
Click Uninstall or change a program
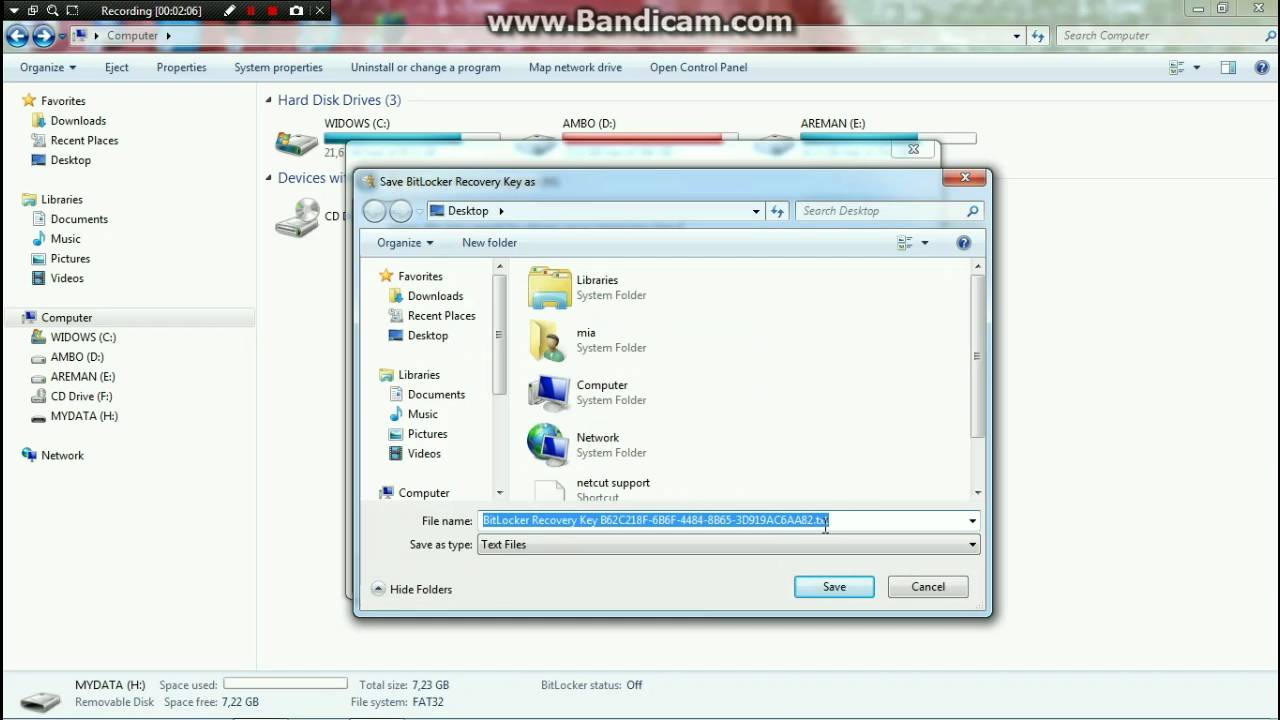pos(425,67)
